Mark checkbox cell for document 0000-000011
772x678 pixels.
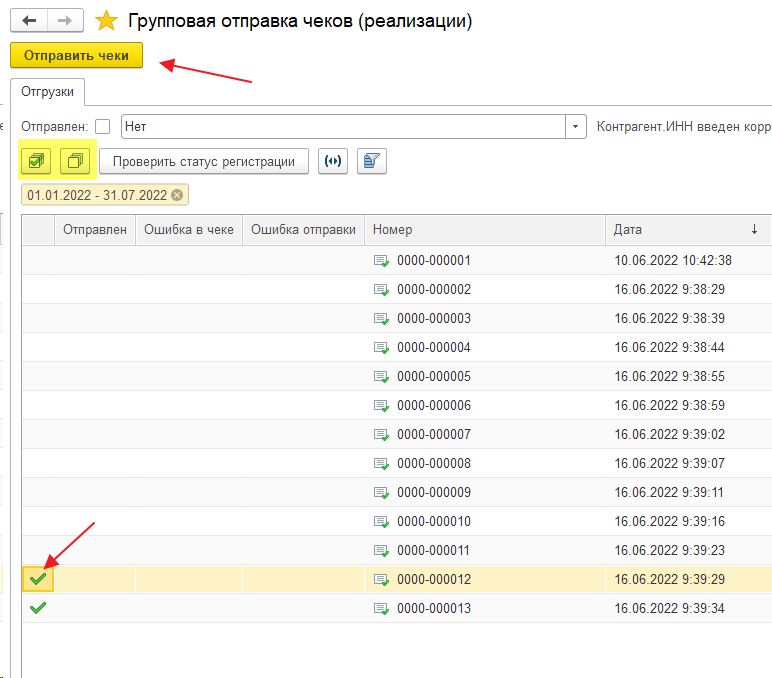38,550
